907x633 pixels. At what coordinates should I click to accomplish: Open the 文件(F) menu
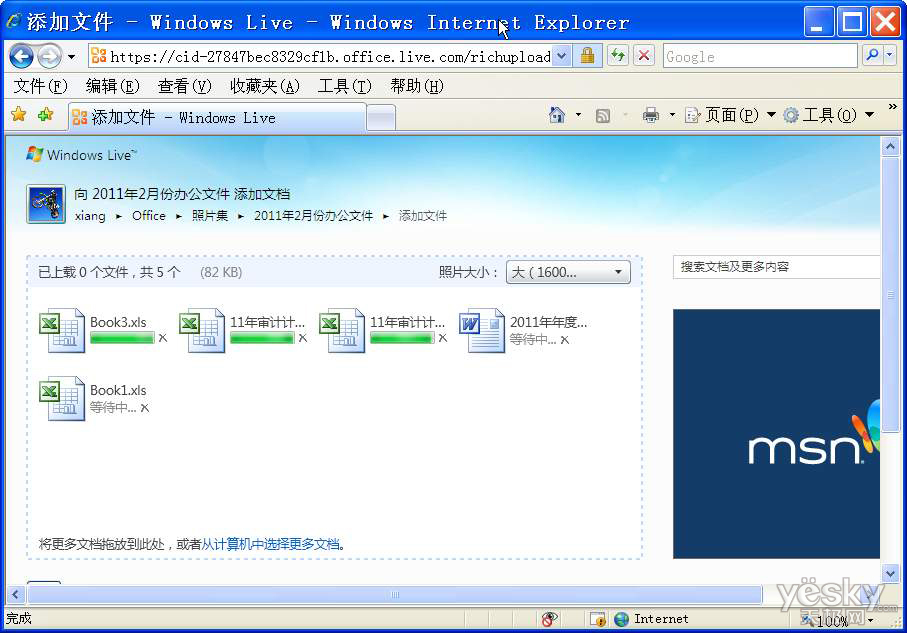[x=40, y=86]
